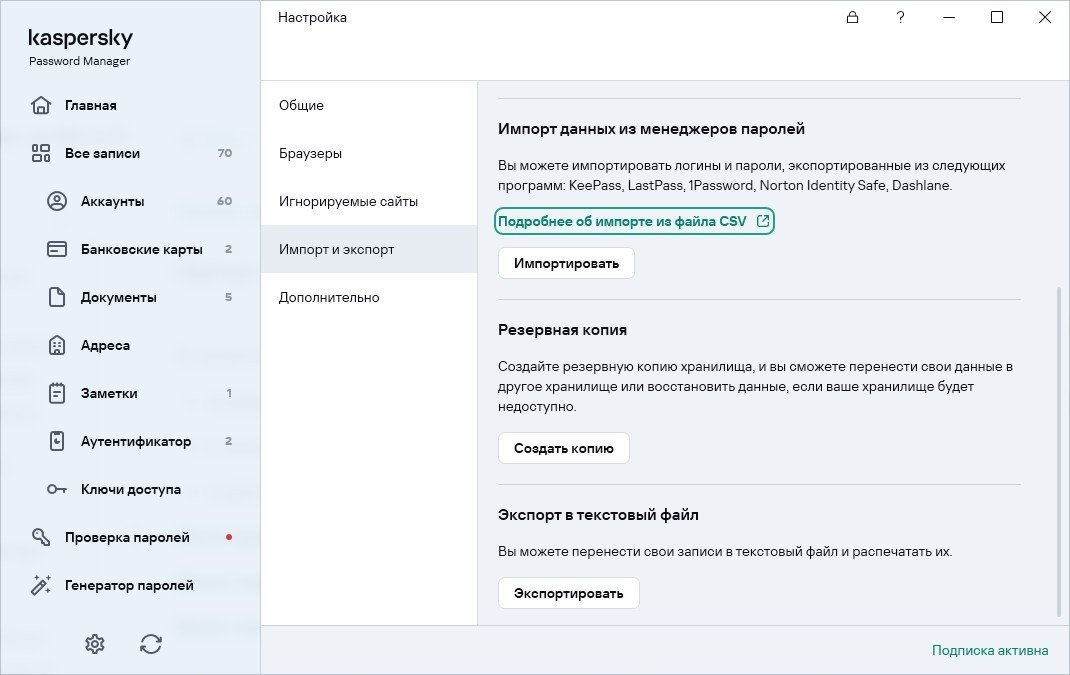Open settings via the gear icon
Viewport: 1070px width, 675px height.
(95, 644)
